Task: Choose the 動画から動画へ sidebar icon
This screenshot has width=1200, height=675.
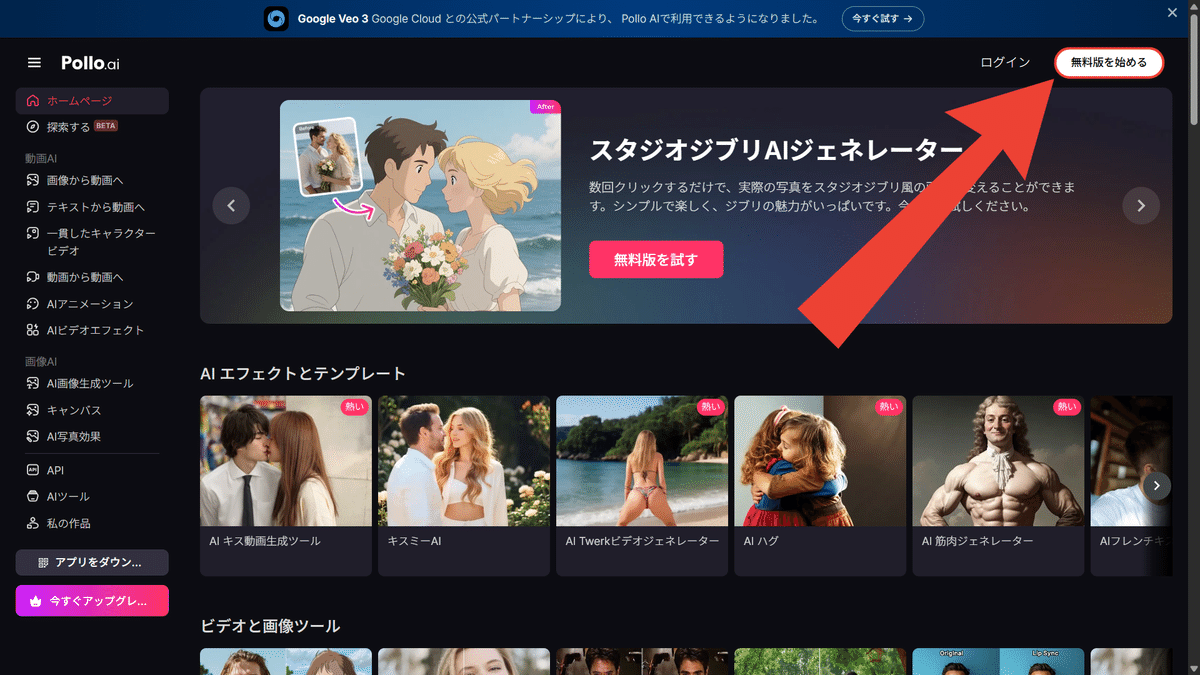Action: coord(33,277)
